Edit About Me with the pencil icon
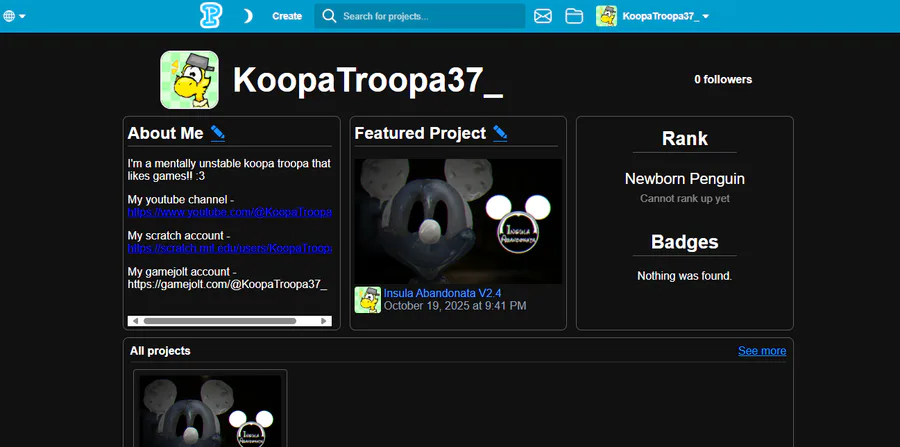Viewport: 900px width, 447px height. pyautogui.click(x=218, y=133)
